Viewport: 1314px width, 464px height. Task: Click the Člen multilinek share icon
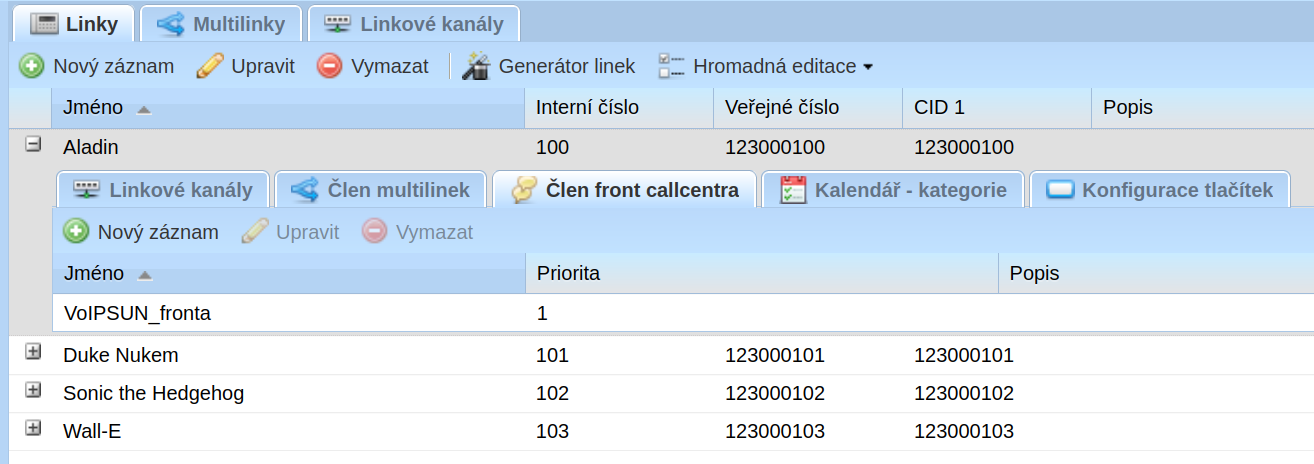304,190
